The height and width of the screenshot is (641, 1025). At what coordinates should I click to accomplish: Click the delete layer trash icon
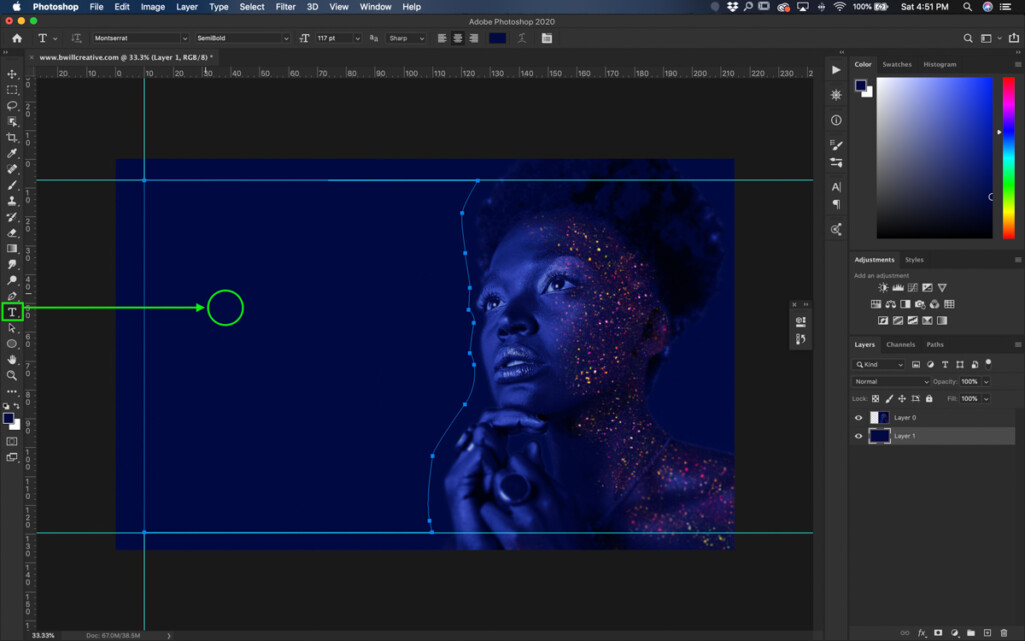pos(1004,633)
